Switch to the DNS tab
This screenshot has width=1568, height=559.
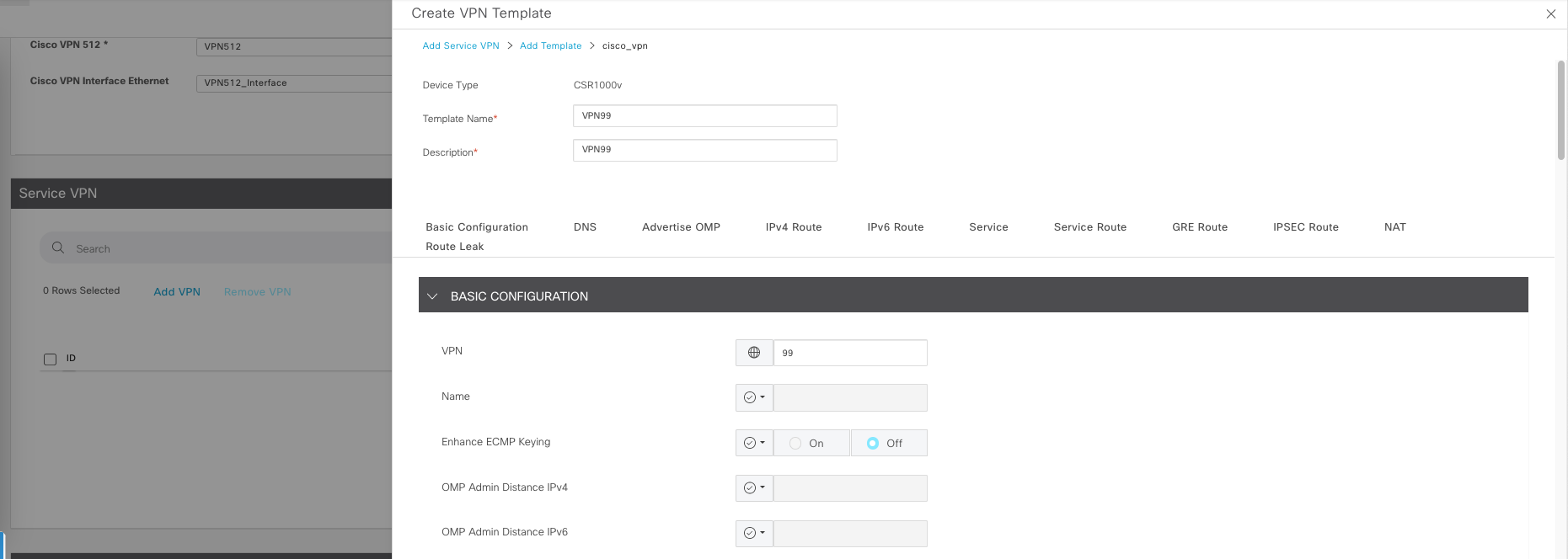click(585, 227)
